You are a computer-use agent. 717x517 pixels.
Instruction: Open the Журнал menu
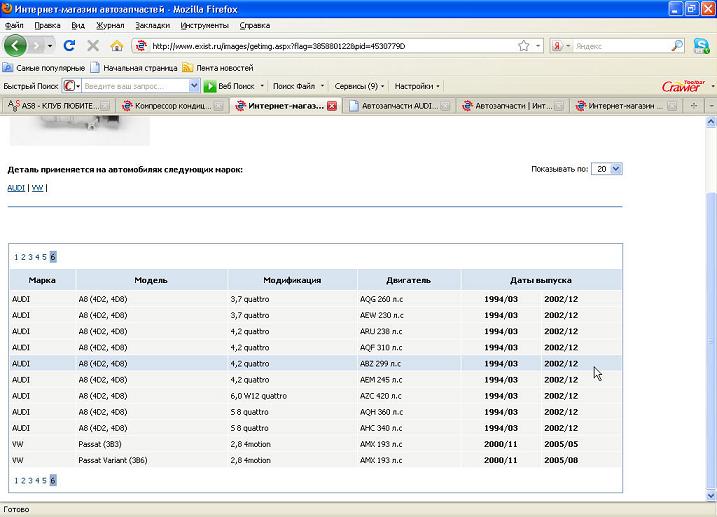pyautogui.click(x=110, y=25)
